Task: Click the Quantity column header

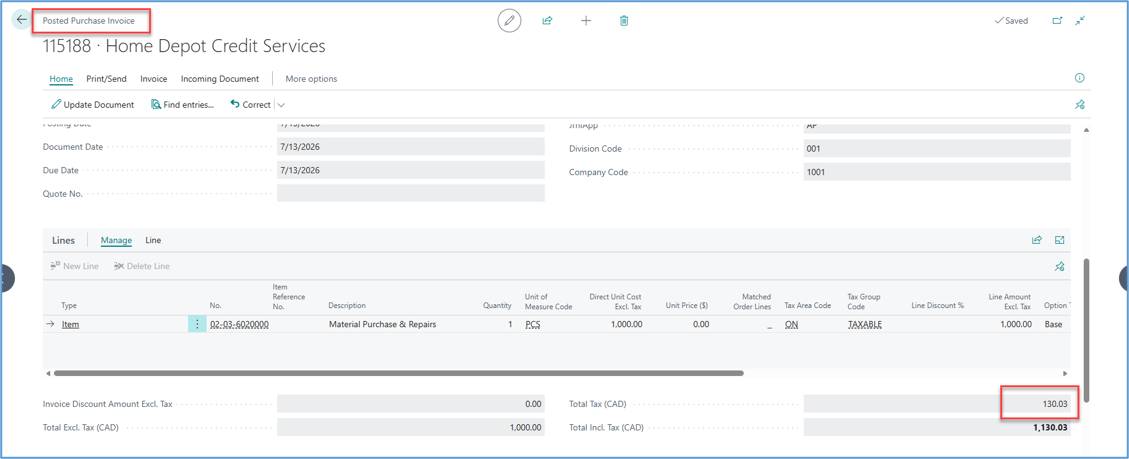Action: coord(497,306)
